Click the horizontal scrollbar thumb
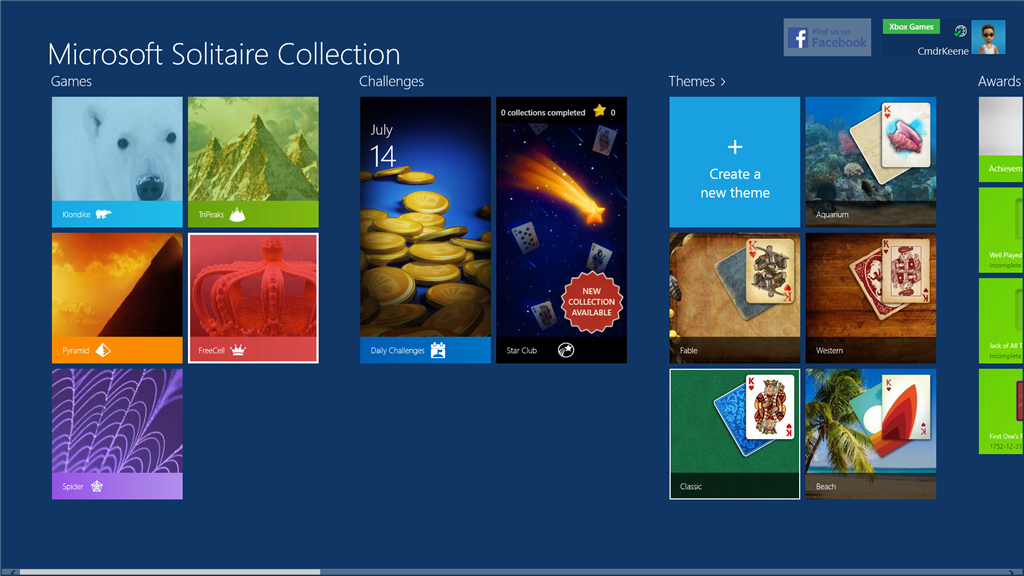The height and width of the screenshot is (576, 1024). click(x=170, y=572)
